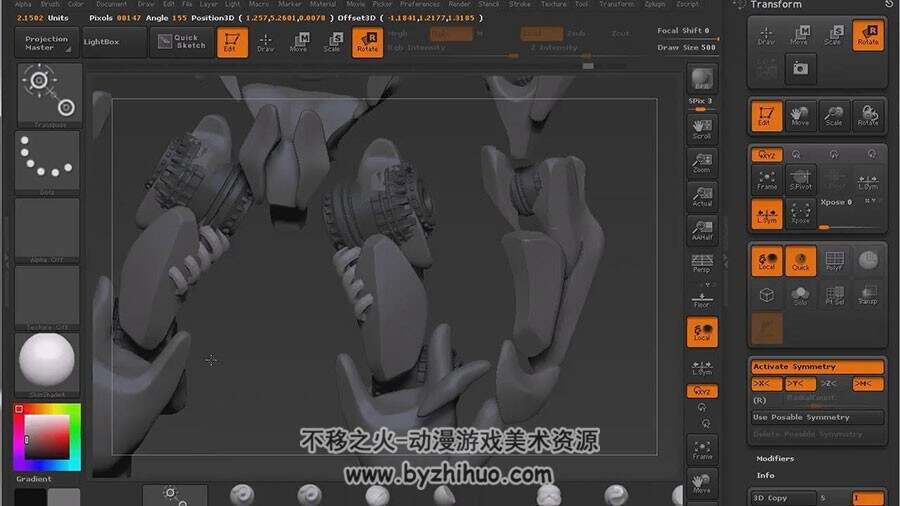This screenshot has height=506, width=900.
Task: Toggle Transp in Transform panel
Action: point(868,295)
